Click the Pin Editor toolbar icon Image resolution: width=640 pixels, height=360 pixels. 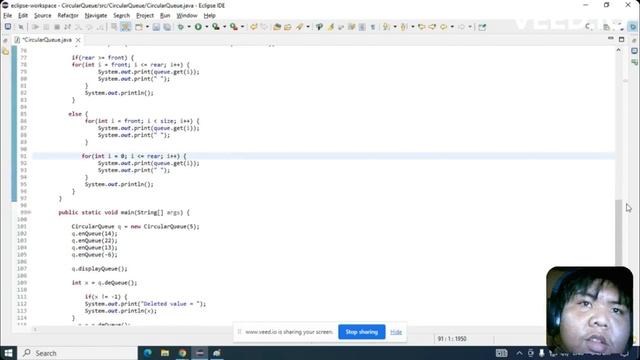(x=482, y=27)
